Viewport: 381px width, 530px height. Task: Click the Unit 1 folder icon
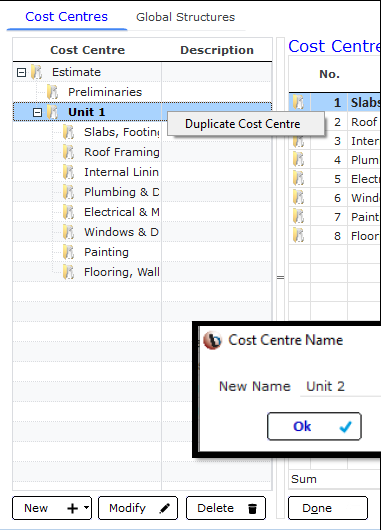click(53, 112)
